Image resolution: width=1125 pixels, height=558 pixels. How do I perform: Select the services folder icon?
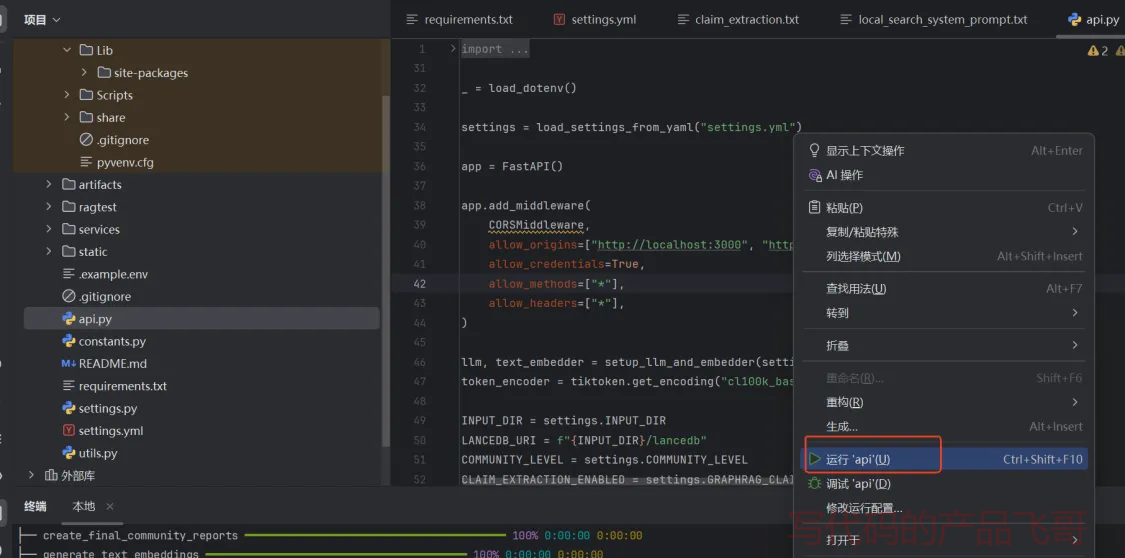69,230
